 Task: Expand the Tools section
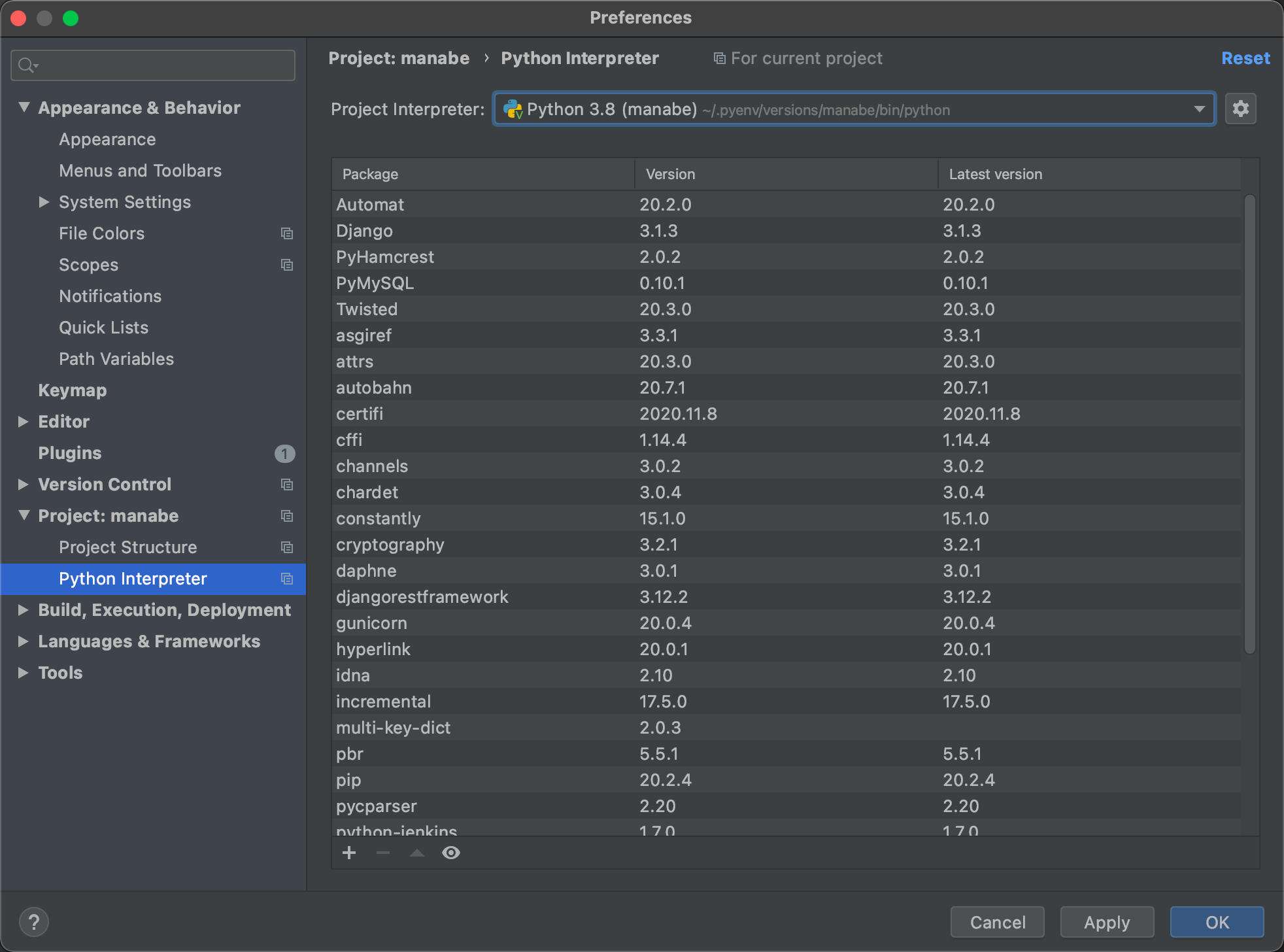(x=23, y=673)
